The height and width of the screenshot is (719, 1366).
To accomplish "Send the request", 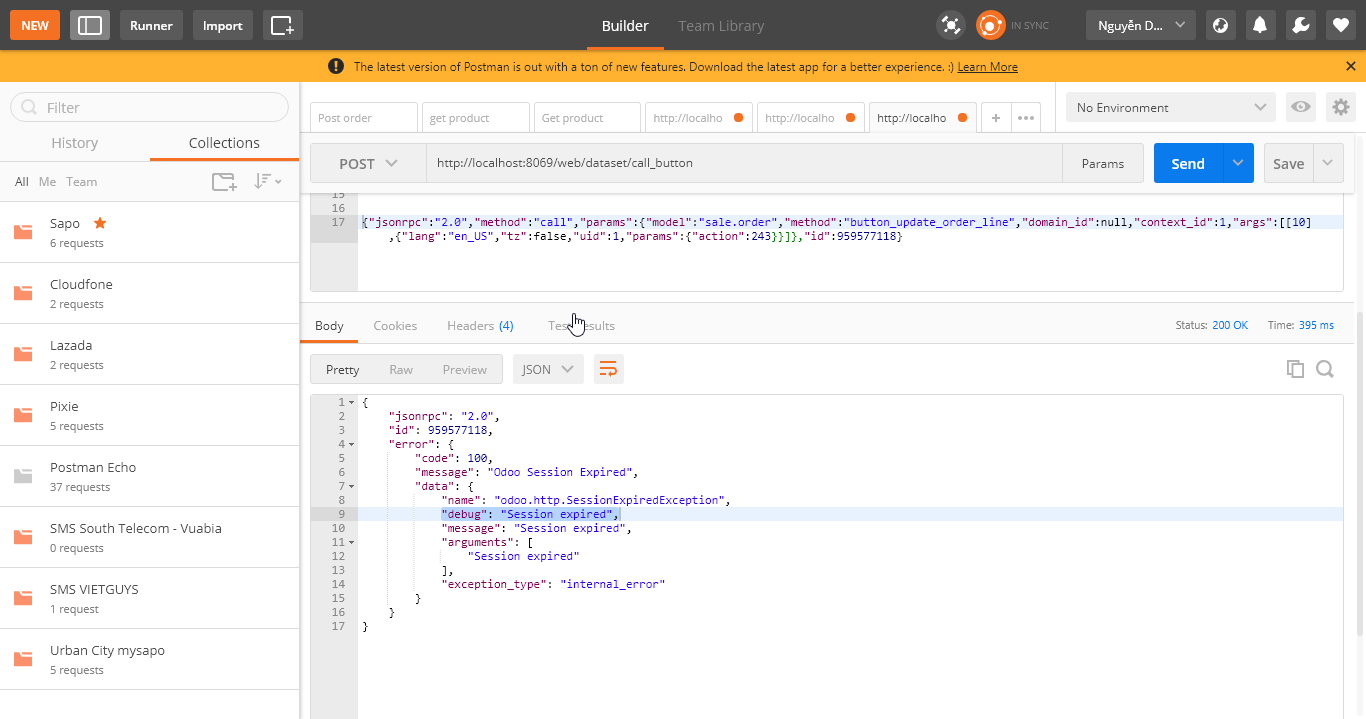I will 1187,162.
